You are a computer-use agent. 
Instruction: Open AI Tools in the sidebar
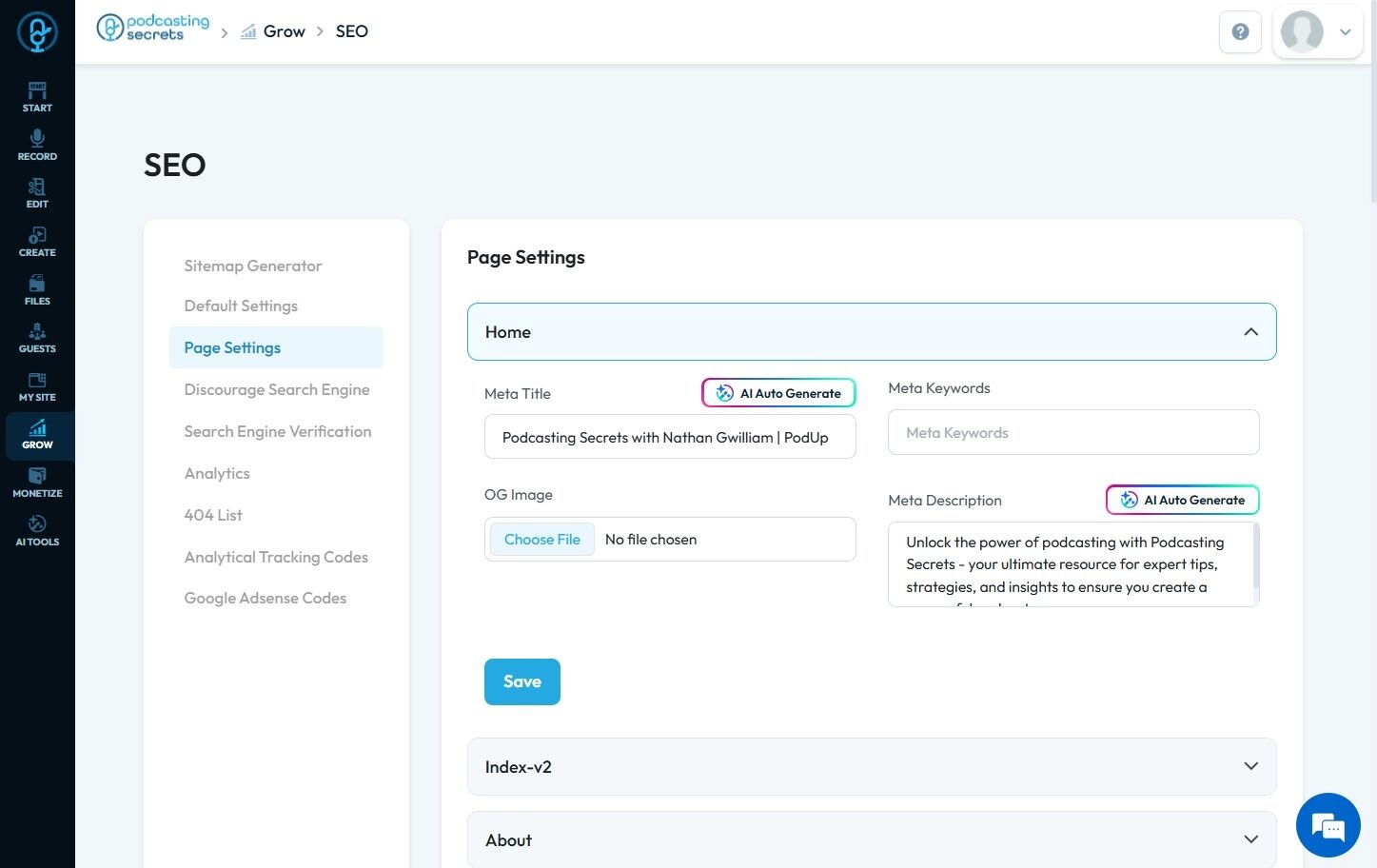coord(37,531)
